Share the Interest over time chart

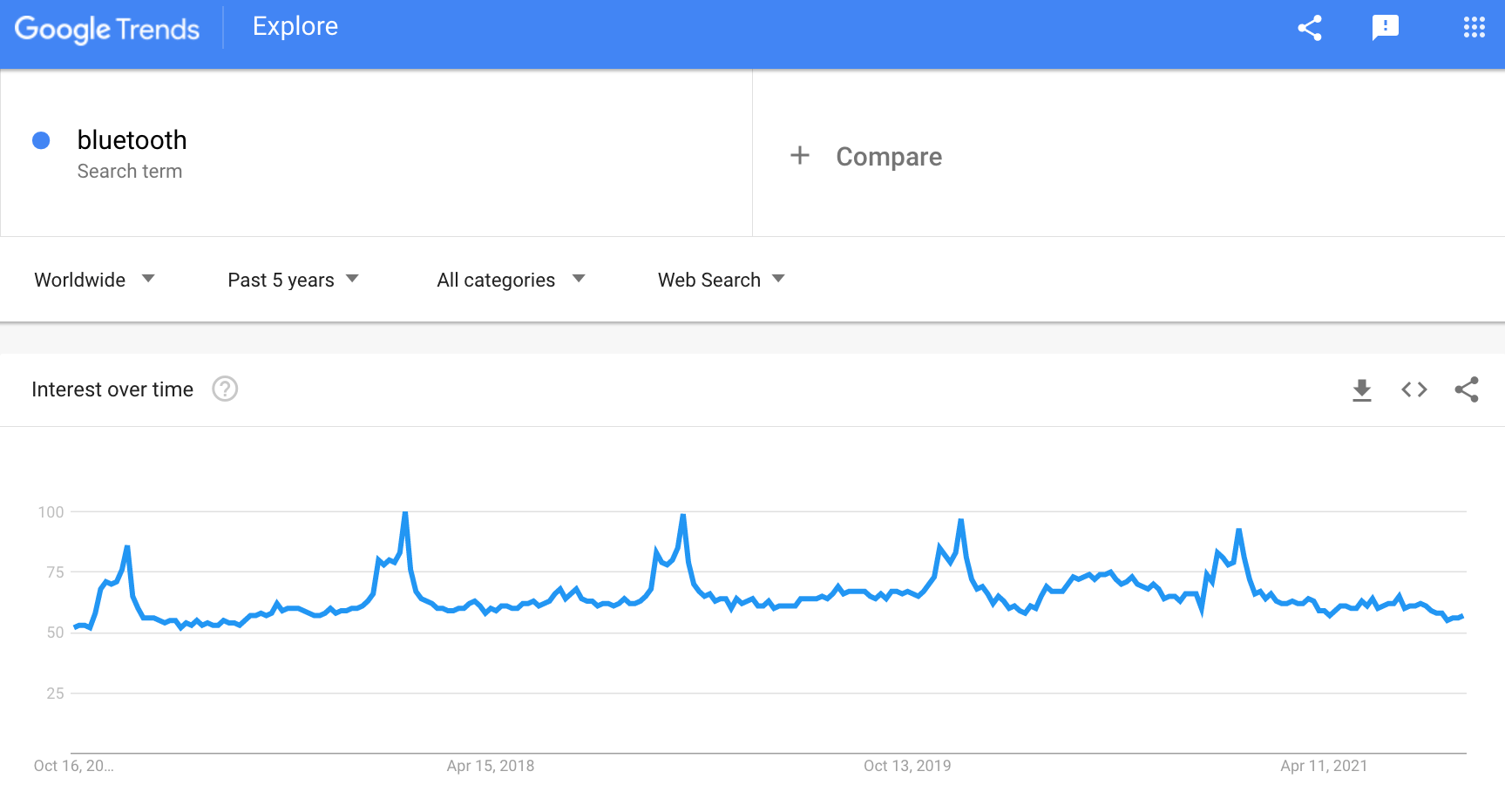point(1467,389)
